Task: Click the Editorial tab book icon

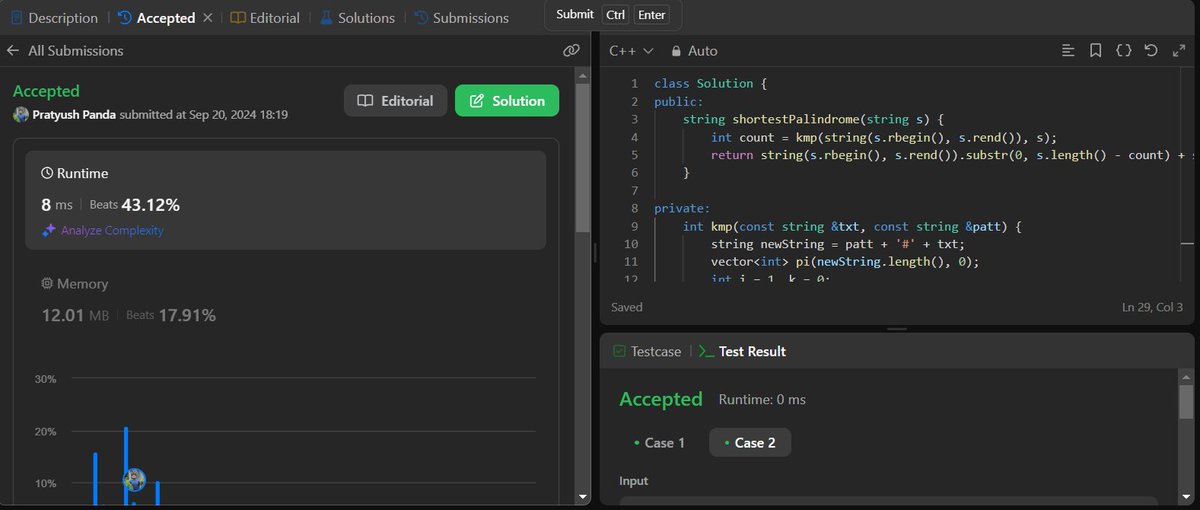Action: 237,18
